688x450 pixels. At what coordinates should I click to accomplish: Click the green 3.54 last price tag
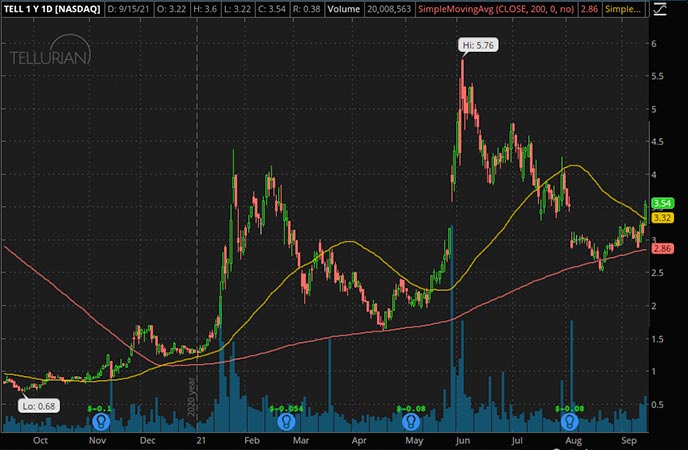[x=662, y=203]
